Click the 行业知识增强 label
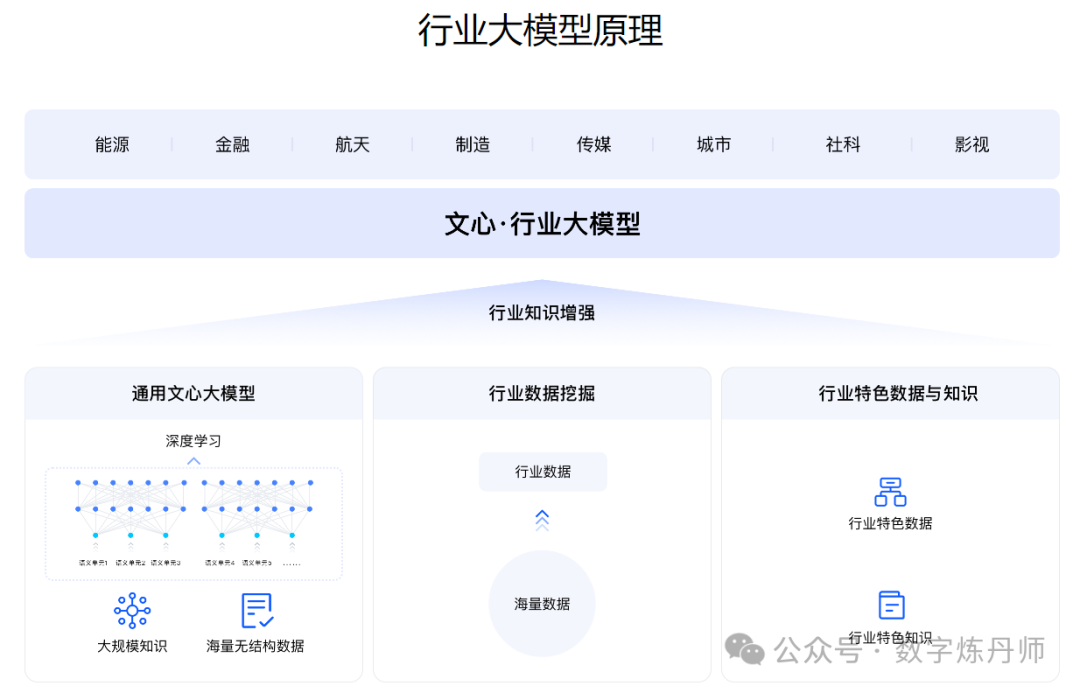 click(x=542, y=313)
